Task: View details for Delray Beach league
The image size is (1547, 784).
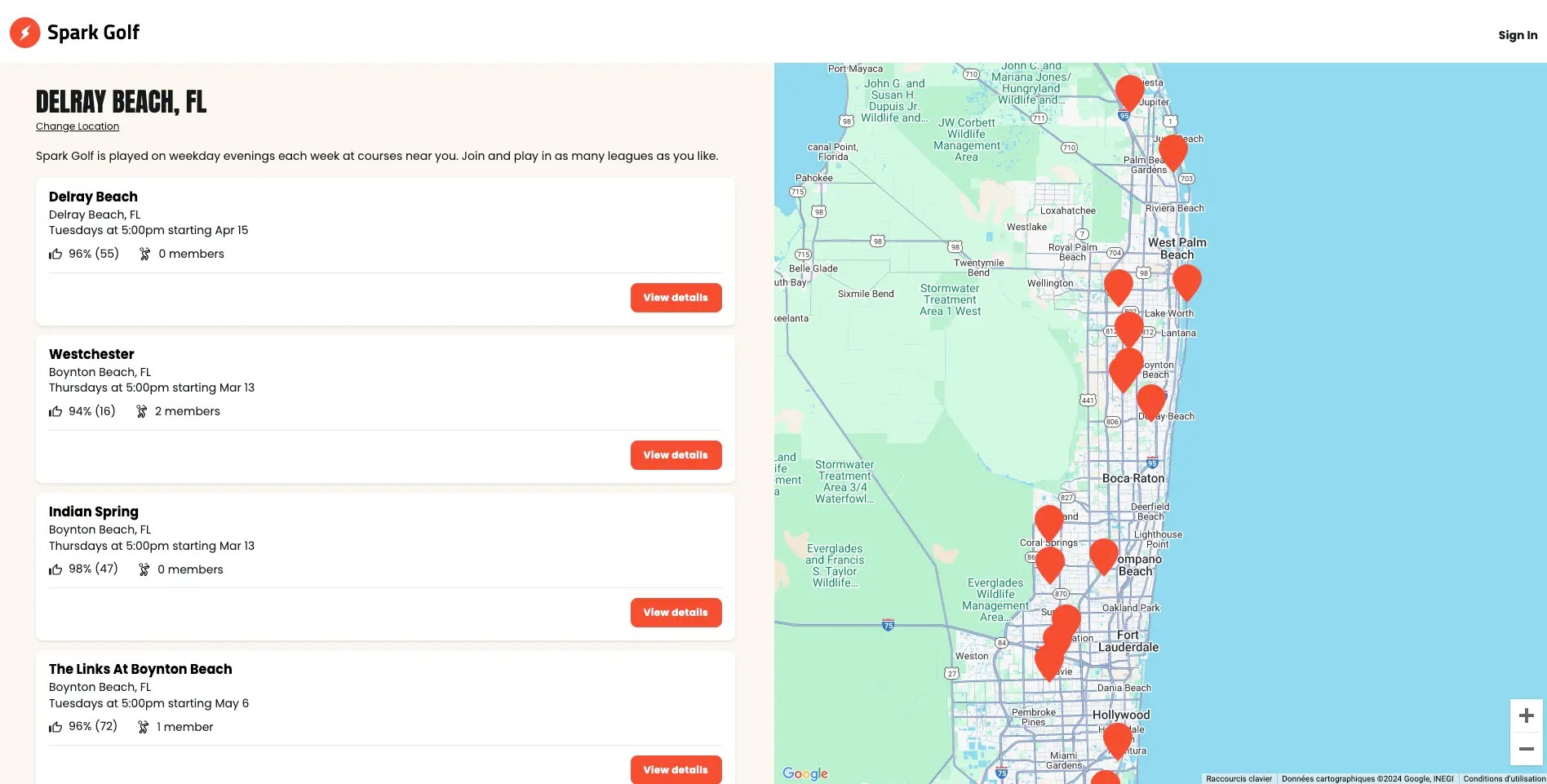Action: [676, 298]
